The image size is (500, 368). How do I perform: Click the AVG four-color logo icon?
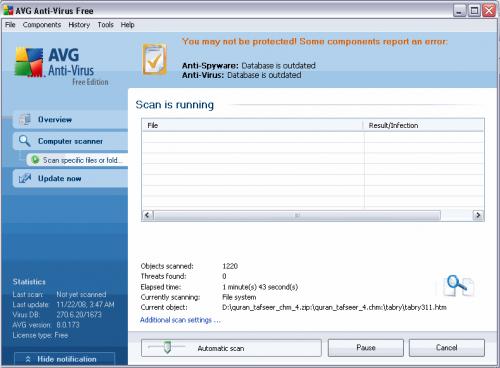point(29,62)
